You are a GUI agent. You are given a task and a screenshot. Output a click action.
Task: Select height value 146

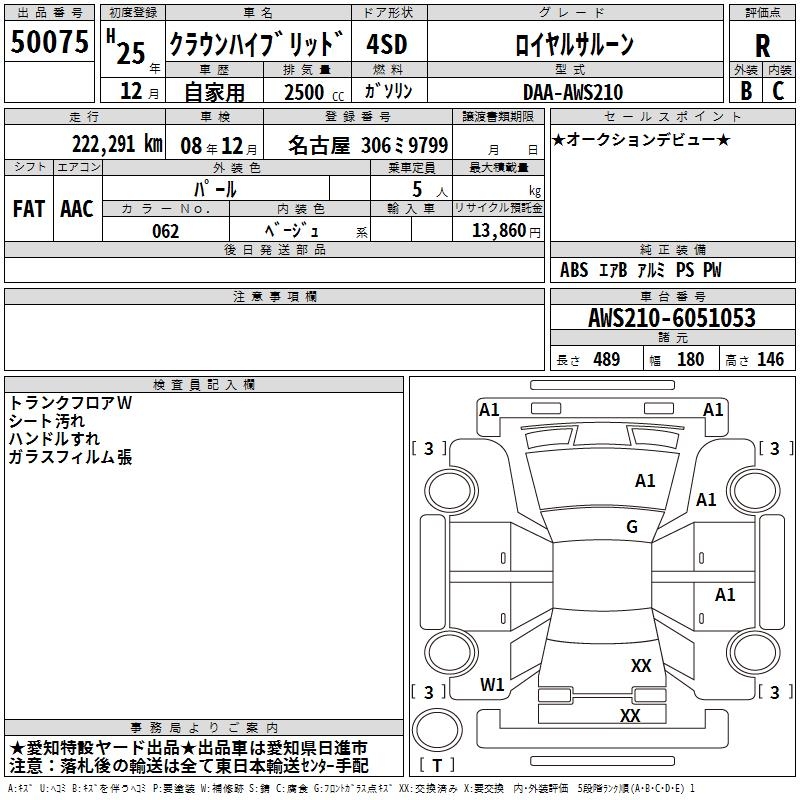pyautogui.click(x=770, y=360)
